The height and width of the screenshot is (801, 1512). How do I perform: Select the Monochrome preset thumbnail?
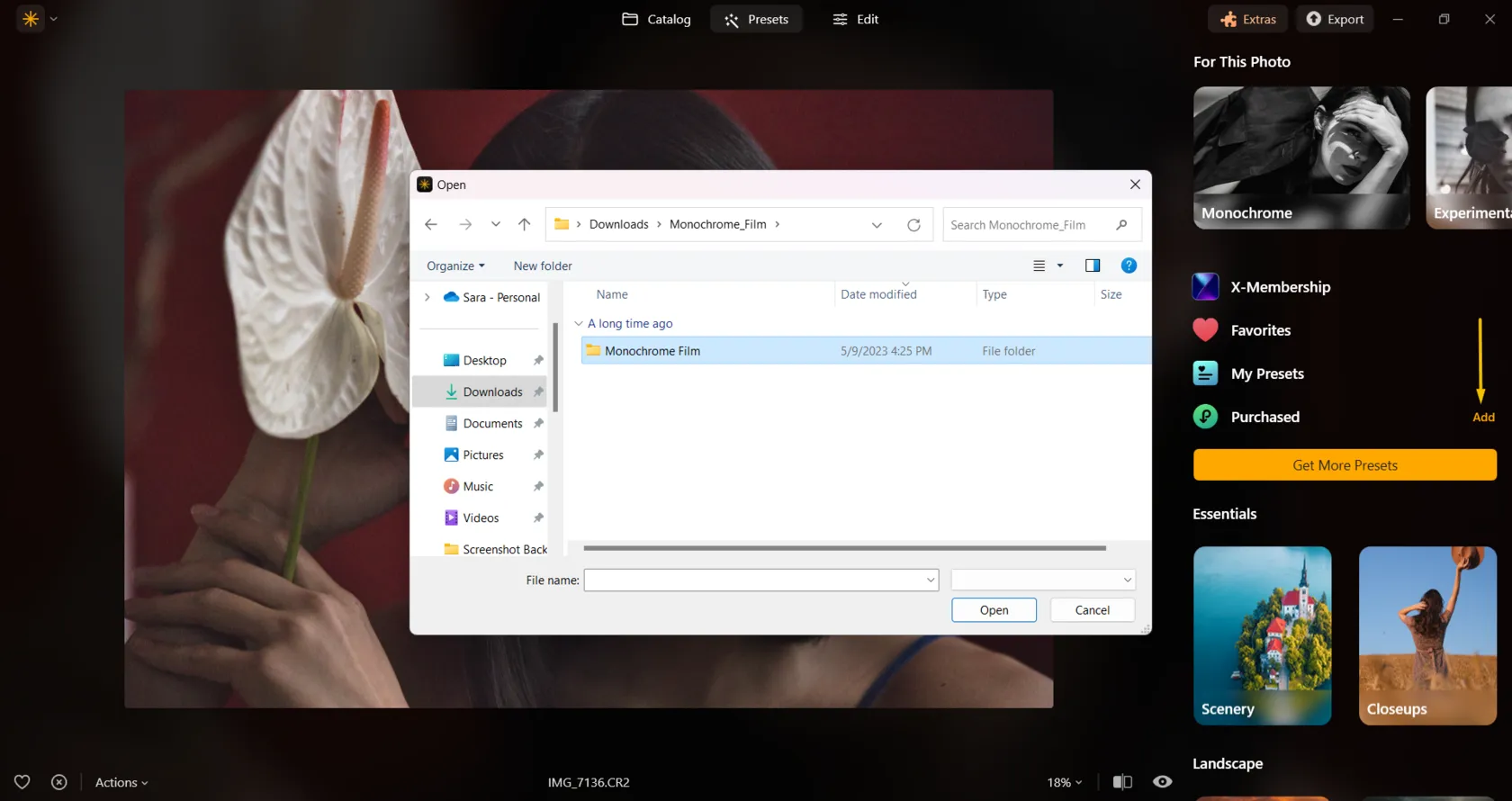point(1301,157)
